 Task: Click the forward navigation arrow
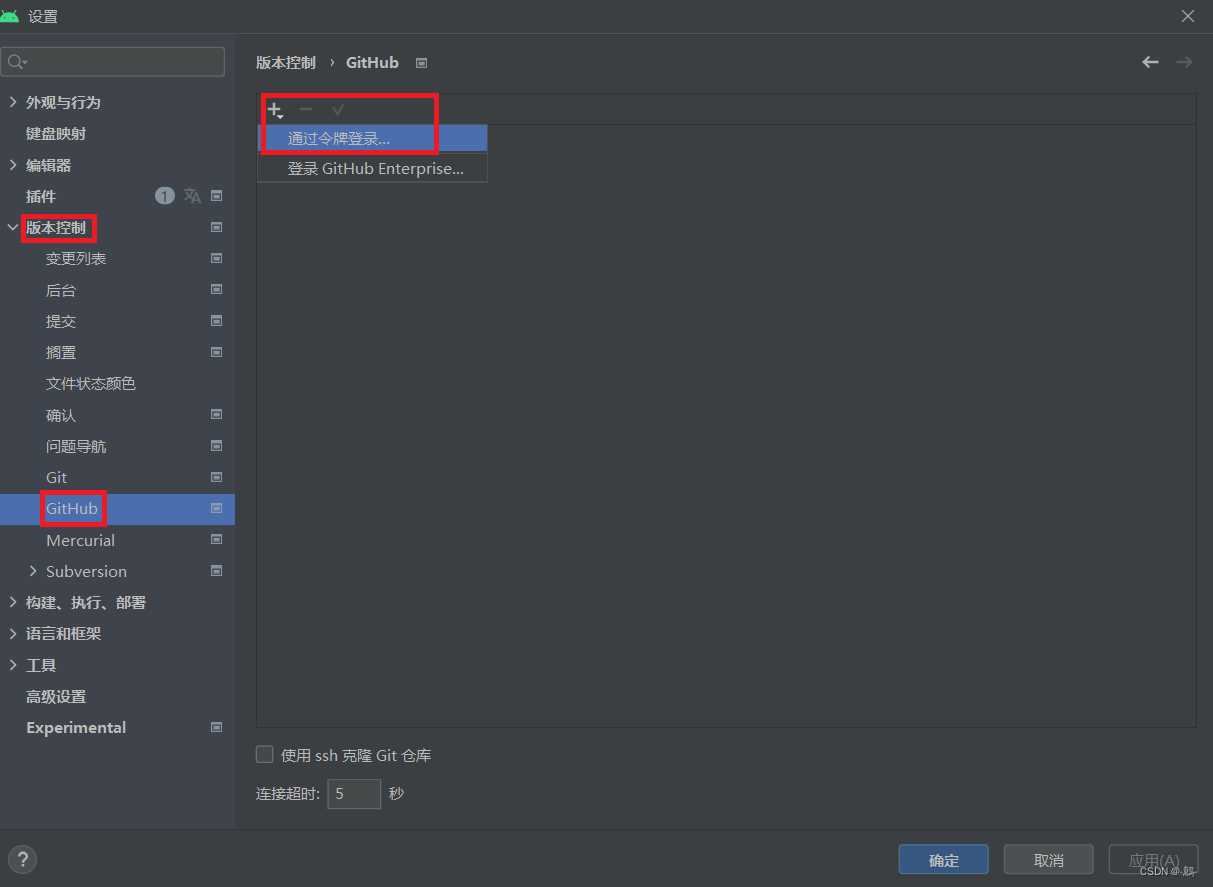(1184, 62)
